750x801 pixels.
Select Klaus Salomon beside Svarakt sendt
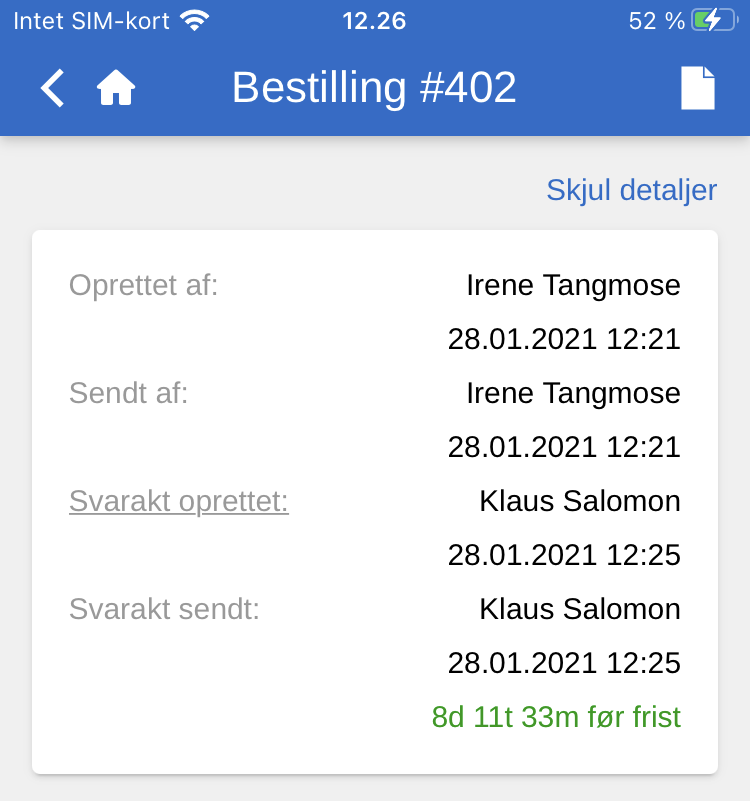[x=580, y=609]
